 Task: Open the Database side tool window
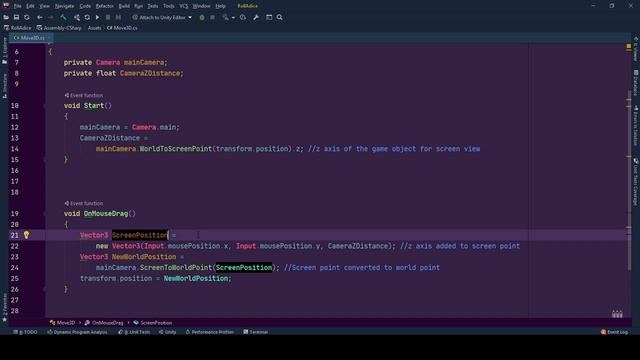636,82
